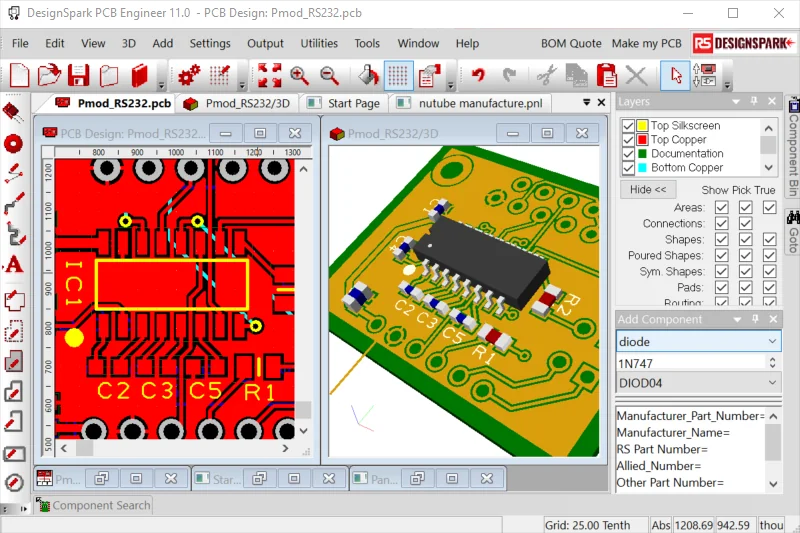Click the Copy pages toolbar icon
The width and height of the screenshot is (800, 533).
click(577, 75)
